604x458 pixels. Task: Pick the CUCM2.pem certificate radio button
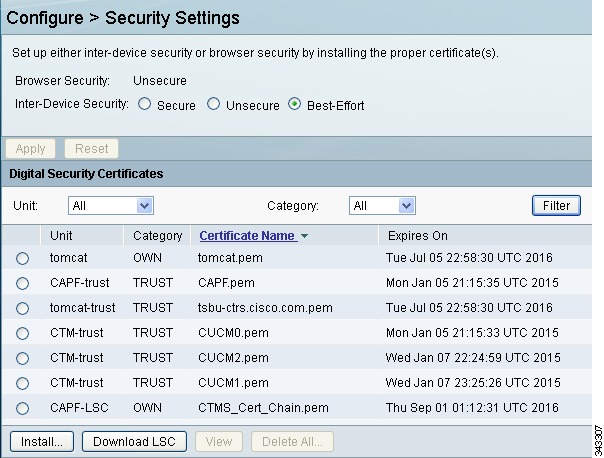(x=22, y=358)
